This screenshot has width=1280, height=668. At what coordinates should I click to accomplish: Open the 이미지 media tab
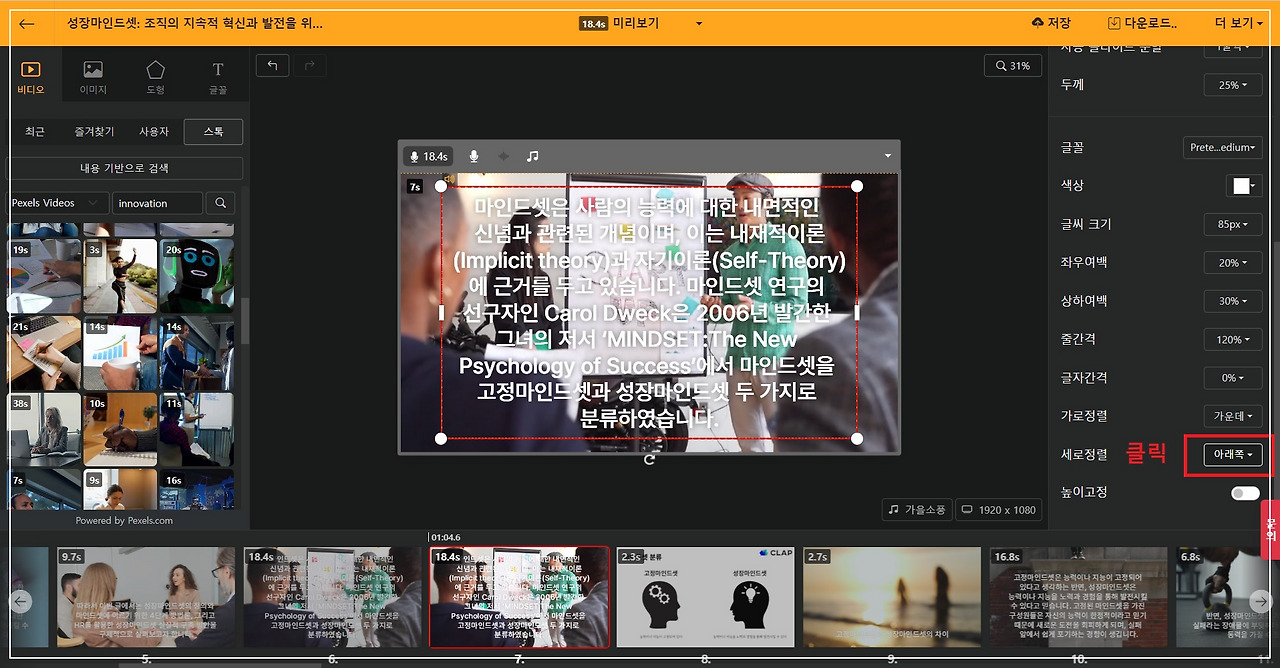93,77
